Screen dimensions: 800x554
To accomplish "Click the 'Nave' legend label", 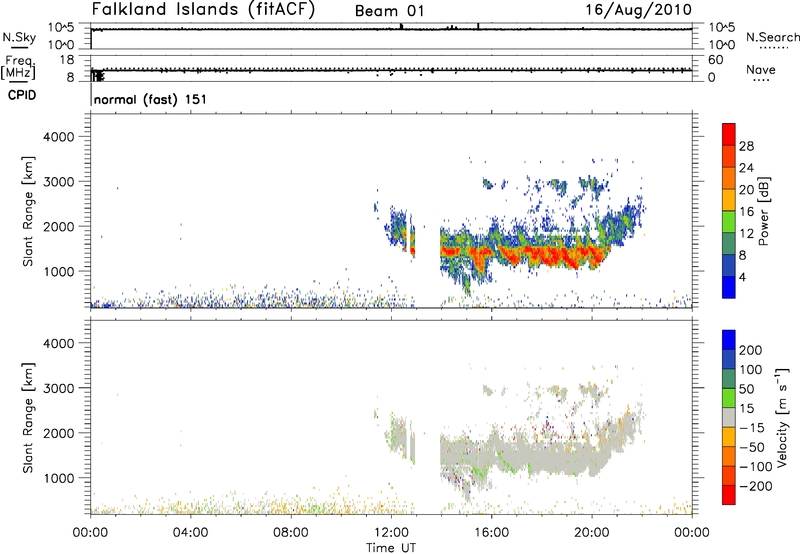I will click(x=761, y=69).
